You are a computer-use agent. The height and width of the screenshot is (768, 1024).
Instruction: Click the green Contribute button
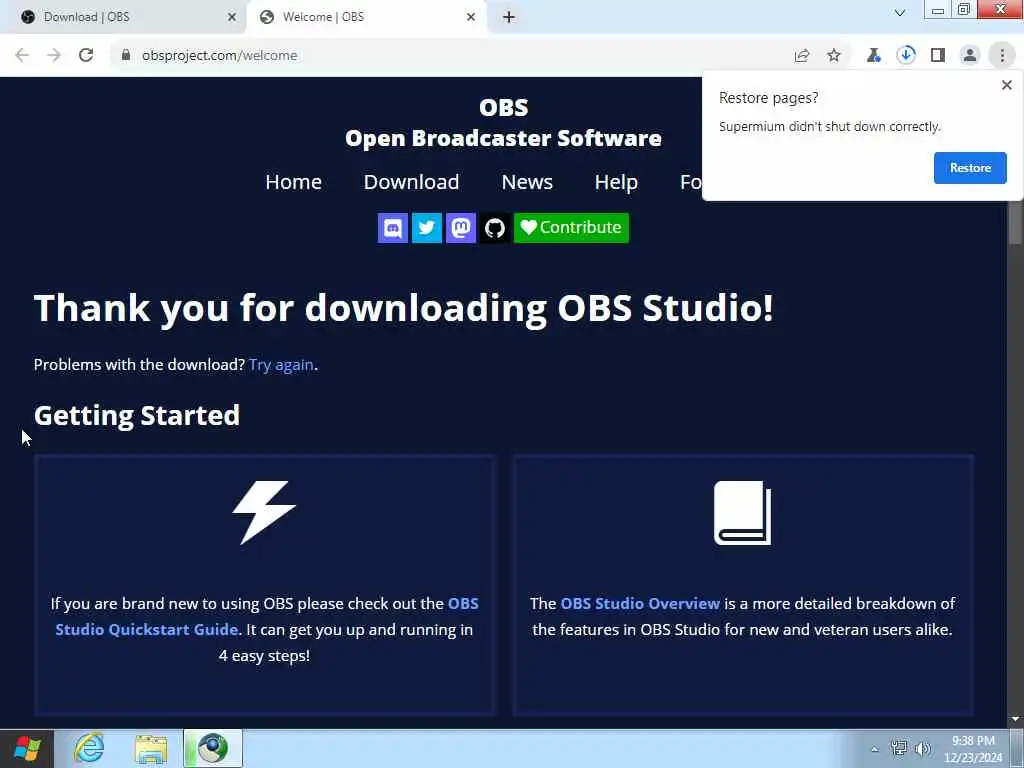[x=571, y=228]
